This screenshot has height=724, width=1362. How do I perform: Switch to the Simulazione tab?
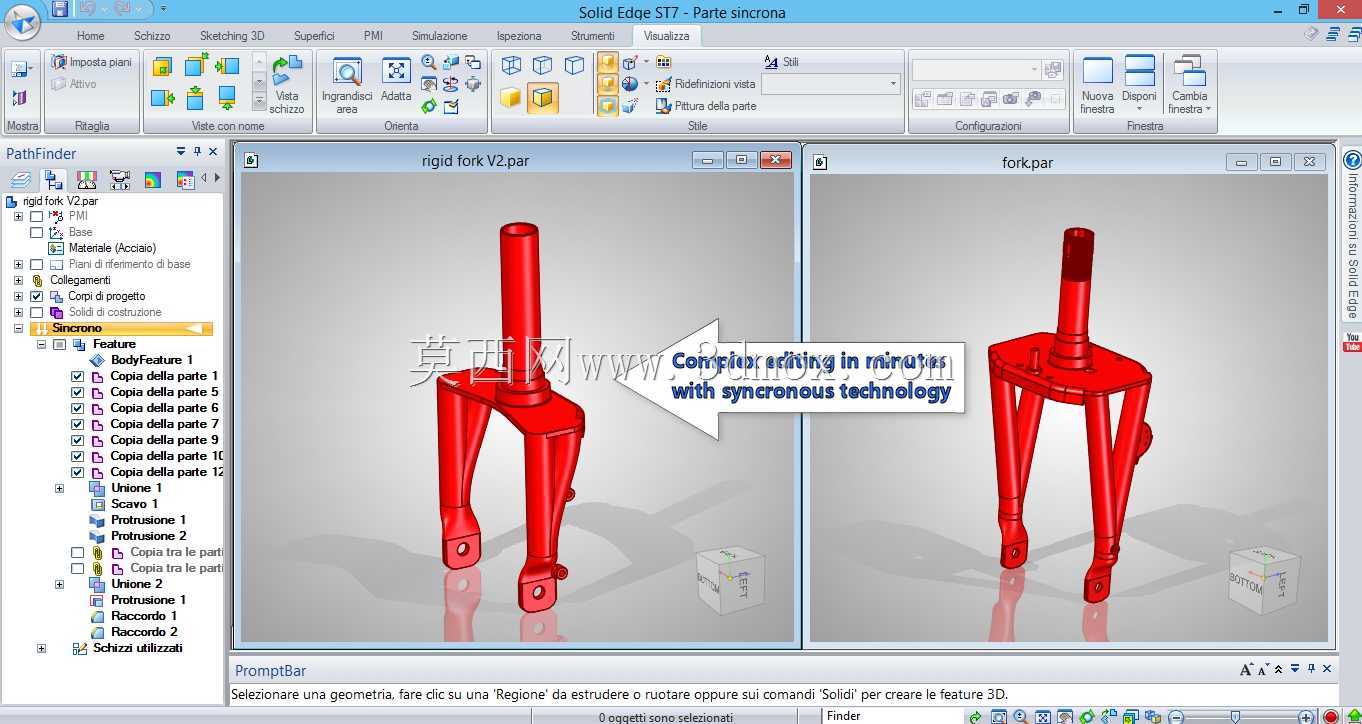click(x=439, y=36)
